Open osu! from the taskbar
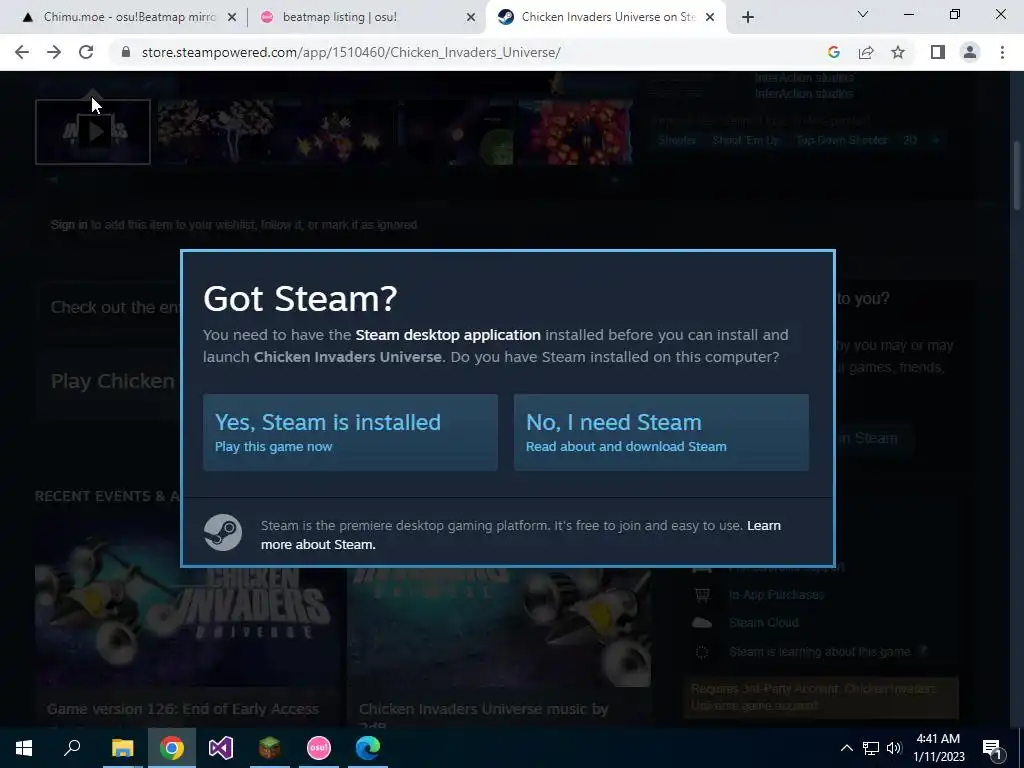Screen dimensions: 1024x768 [319, 748]
